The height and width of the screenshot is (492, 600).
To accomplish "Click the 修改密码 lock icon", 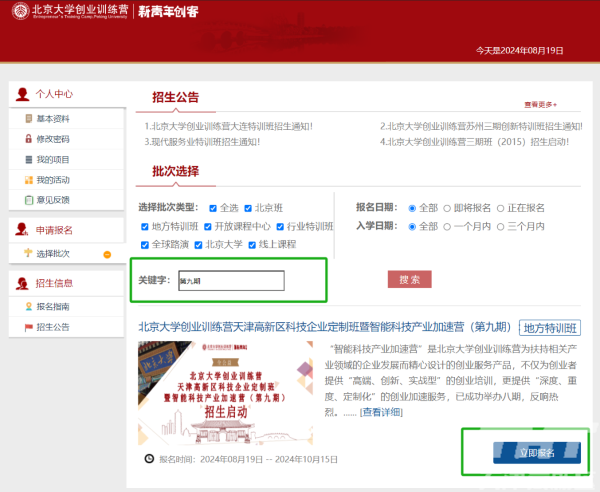I will click(x=28, y=139).
